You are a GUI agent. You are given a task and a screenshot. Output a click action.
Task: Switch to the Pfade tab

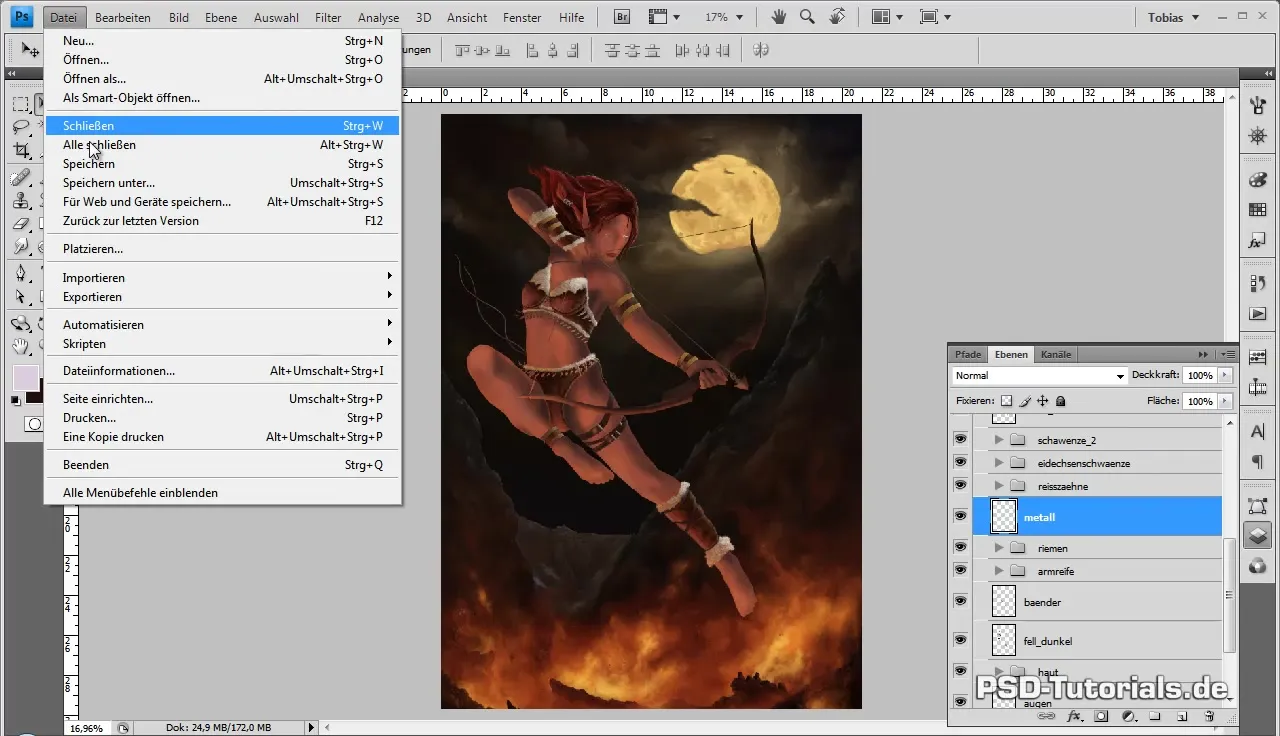968,354
